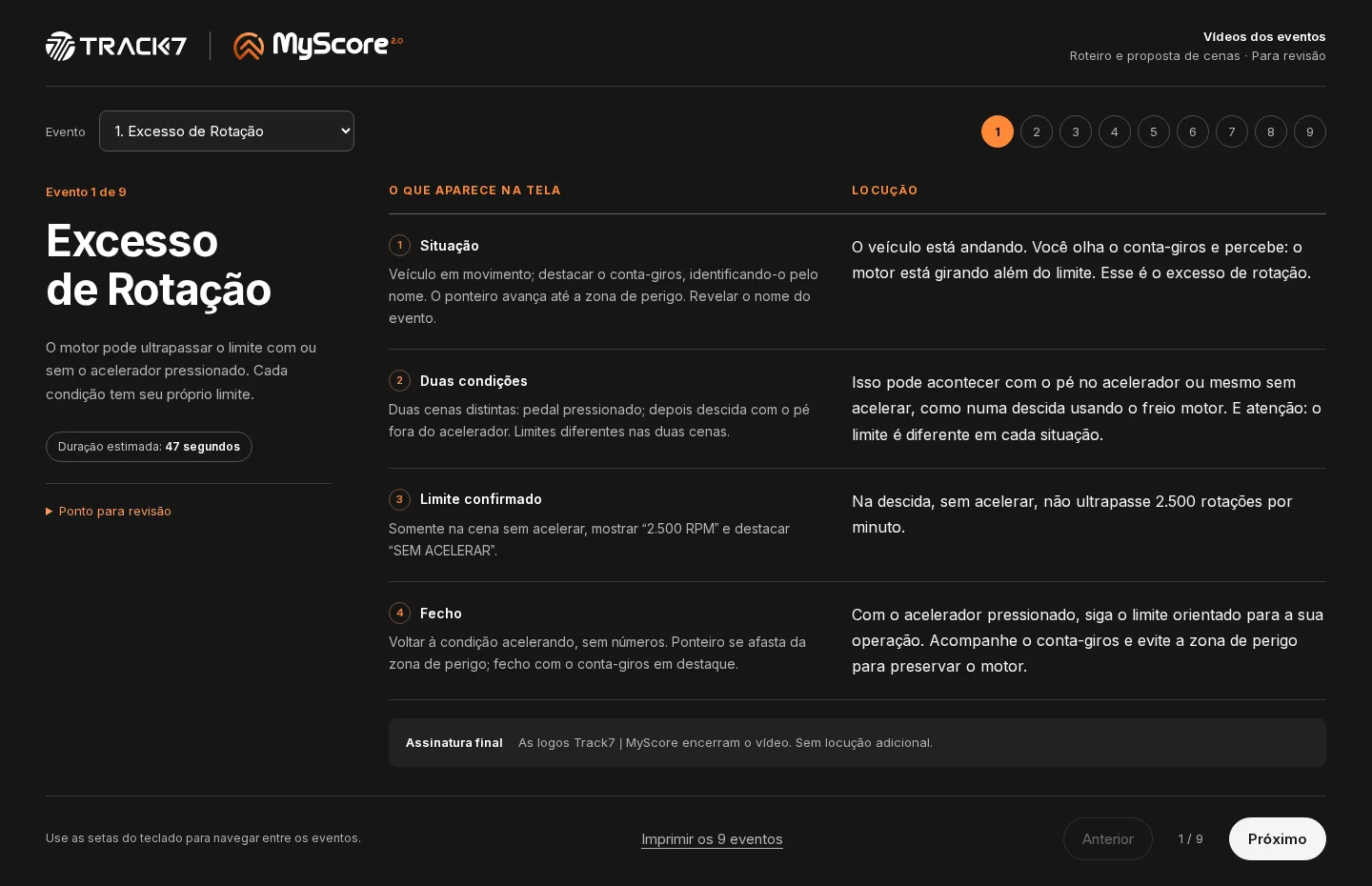Select event page 8
The height and width of the screenshot is (886, 1372).
point(1271,131)
